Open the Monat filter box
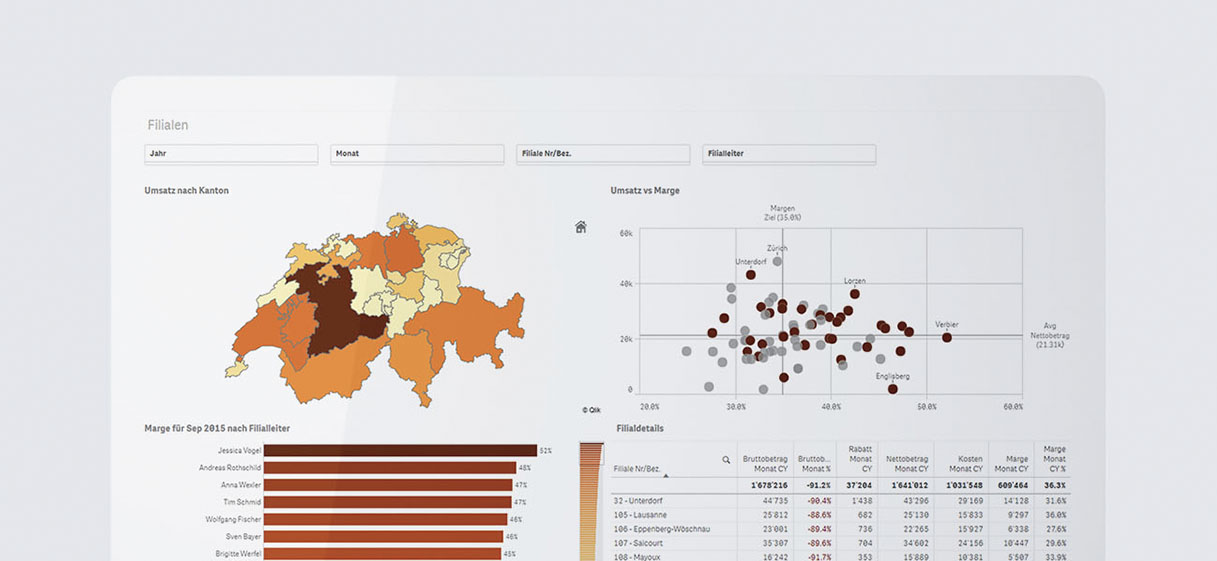The height and width of the screenshot is (561, 1217). point(417,154)
